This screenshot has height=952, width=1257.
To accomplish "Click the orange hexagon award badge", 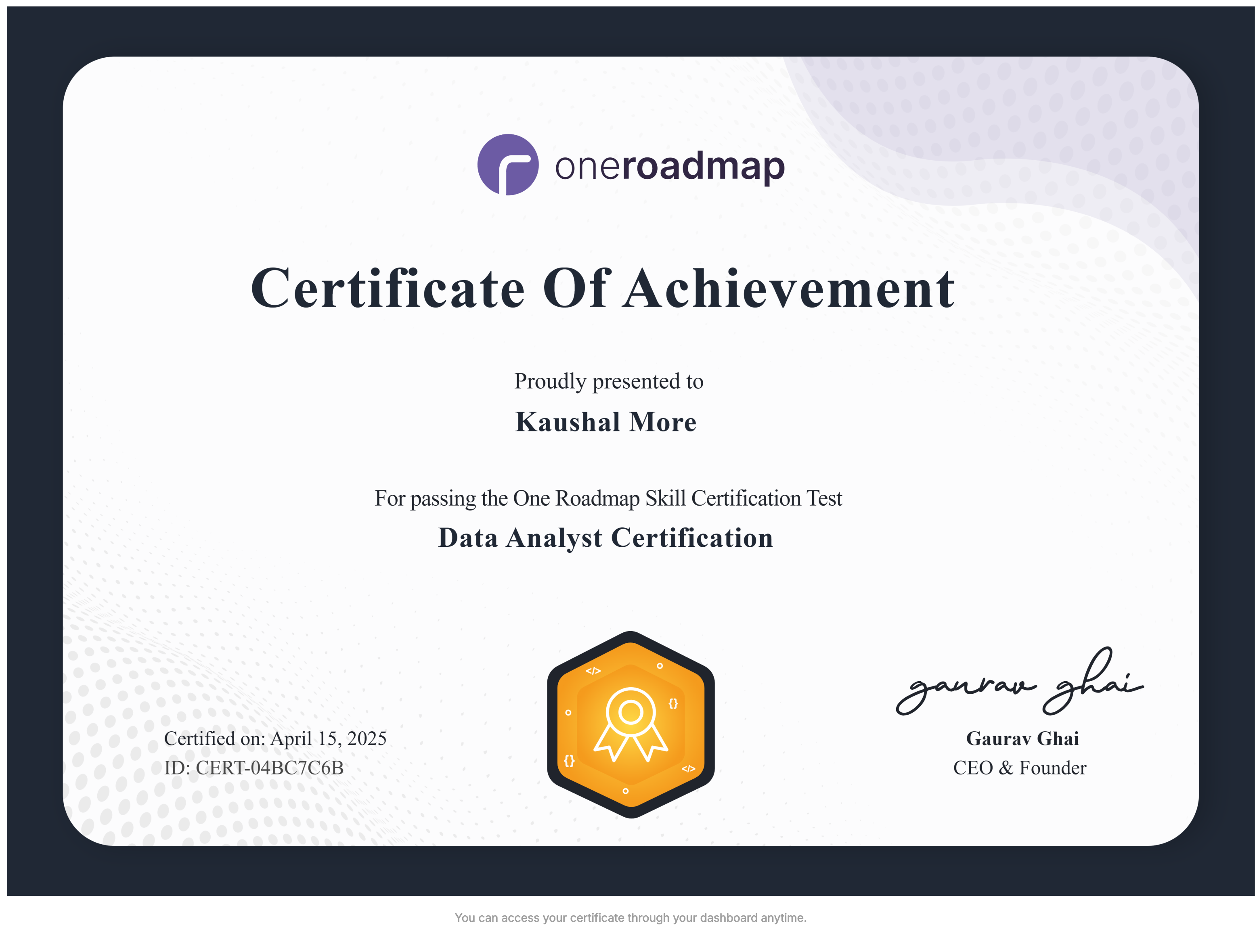I will [630, 724].
